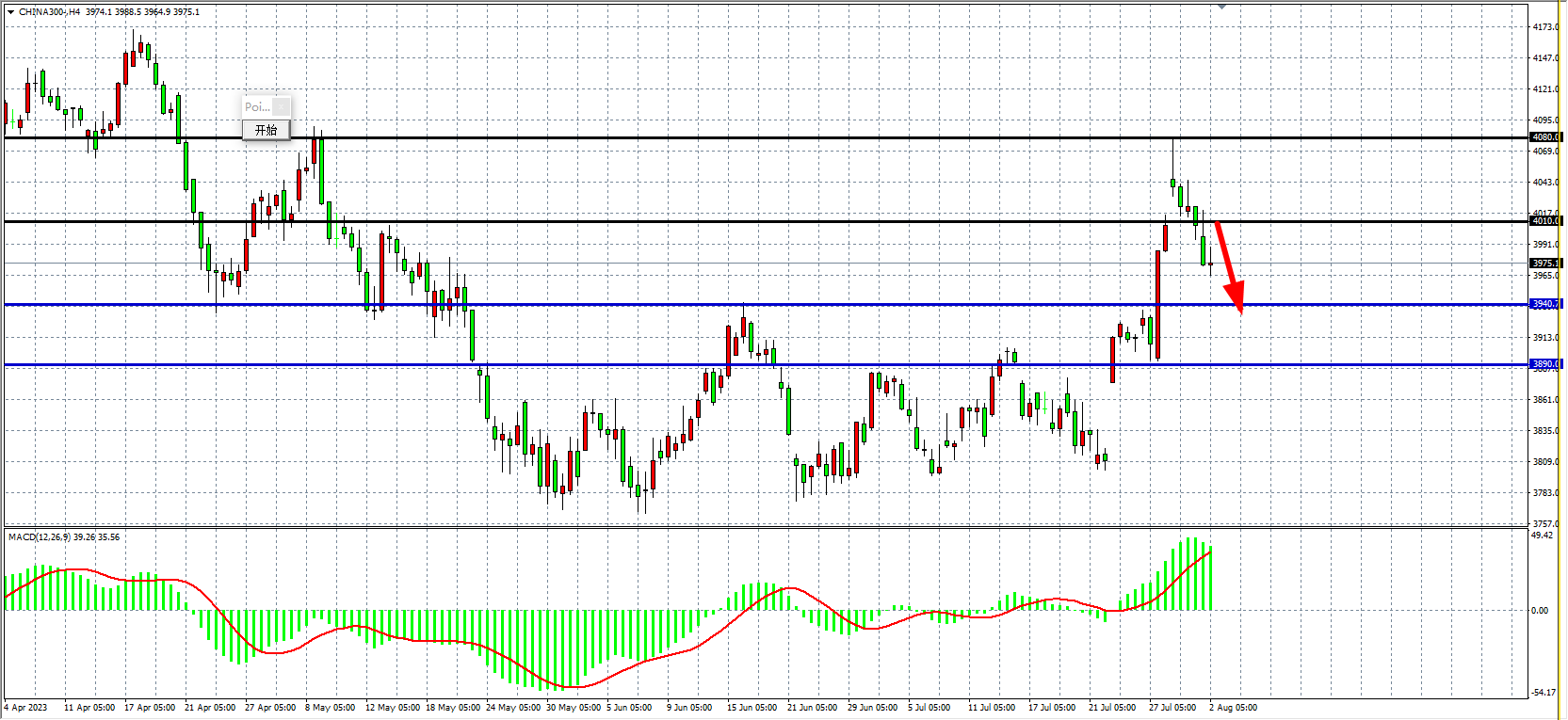Click the 0.00 level on MACD scale
1568x720 pixels.
[1540, 611]
